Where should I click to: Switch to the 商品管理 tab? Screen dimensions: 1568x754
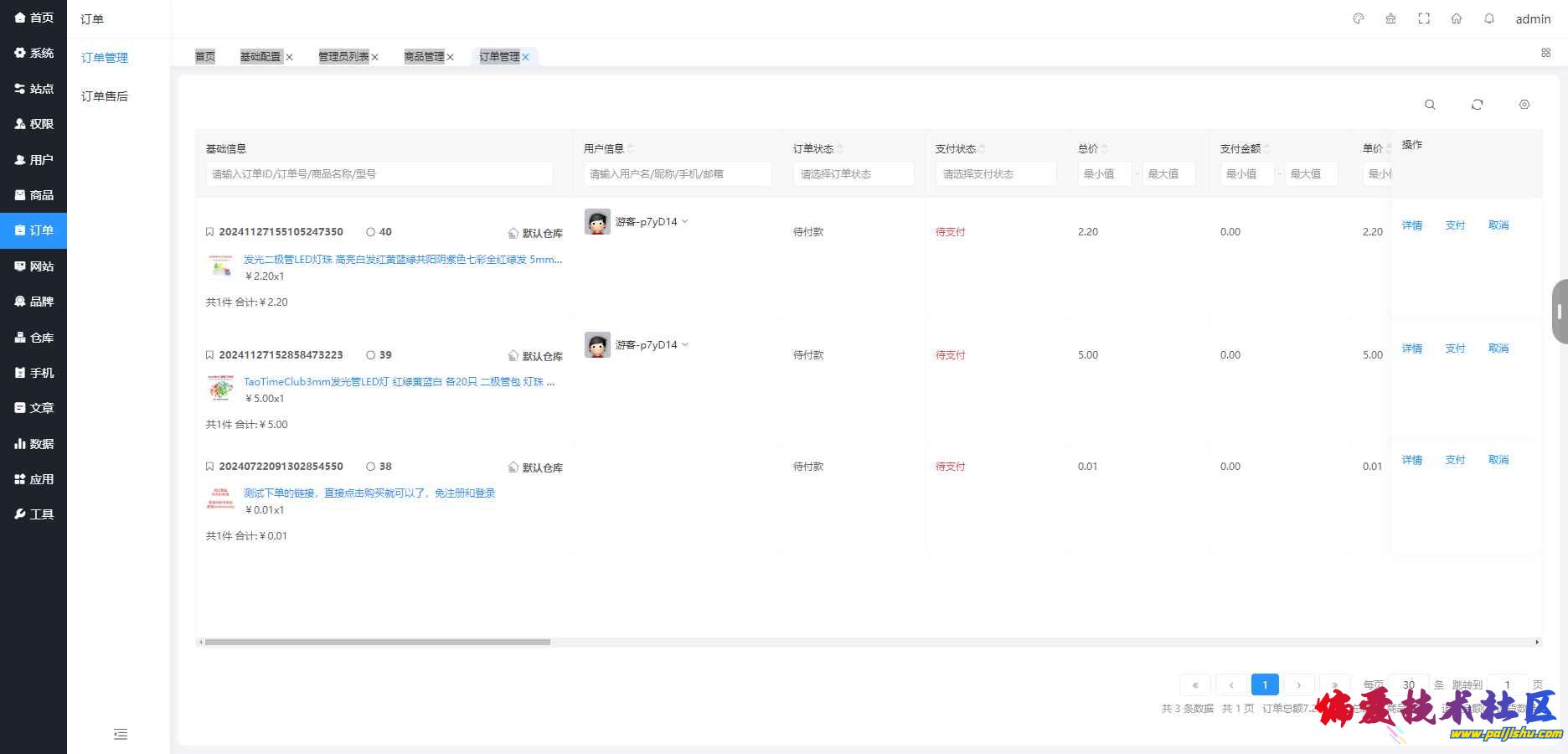pos(424,57)
